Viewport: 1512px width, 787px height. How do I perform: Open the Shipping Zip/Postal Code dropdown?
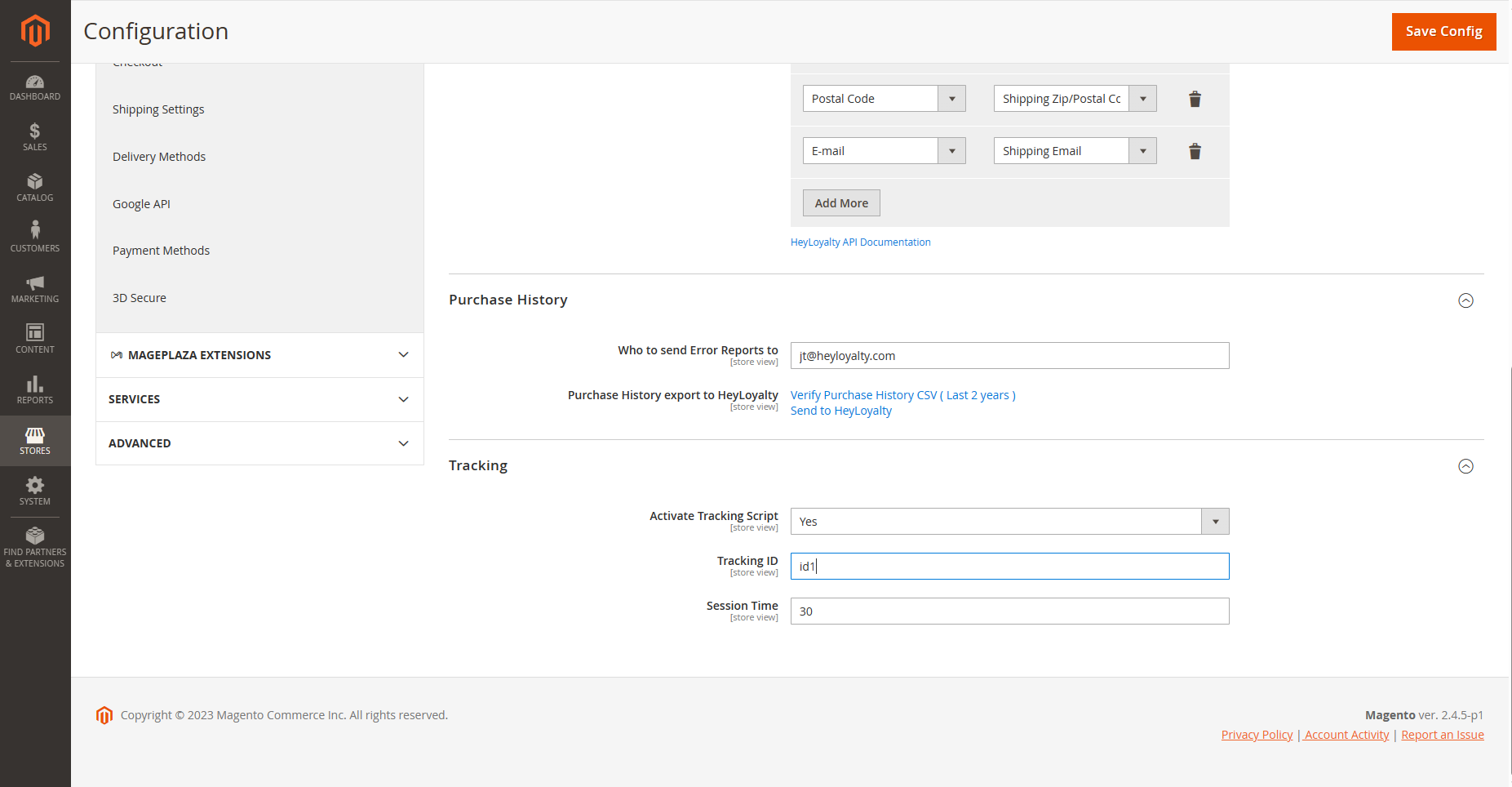coord(1075,99)
